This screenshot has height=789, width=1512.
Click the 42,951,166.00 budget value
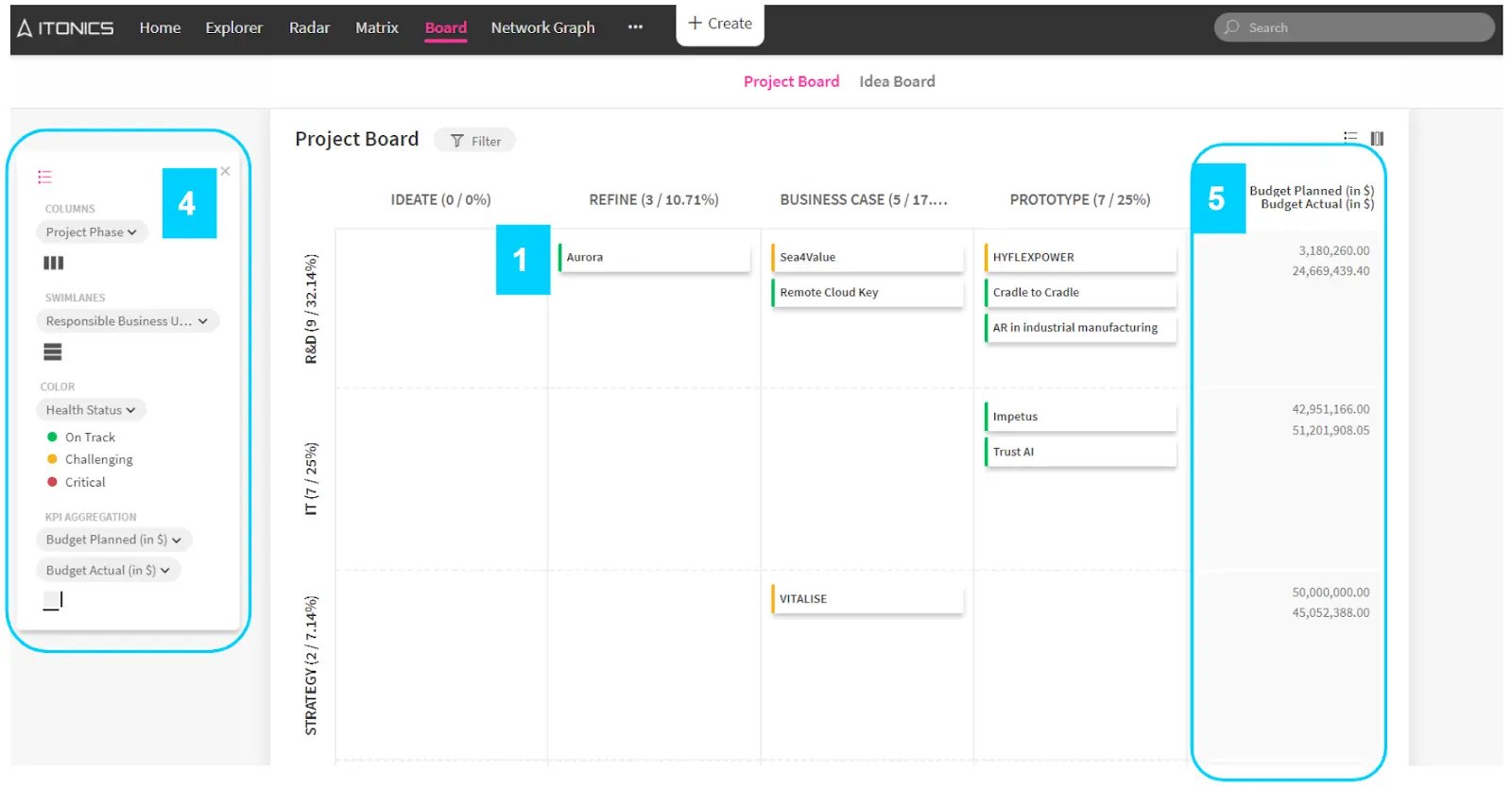pyautogui.click(x=1331, y=410)
